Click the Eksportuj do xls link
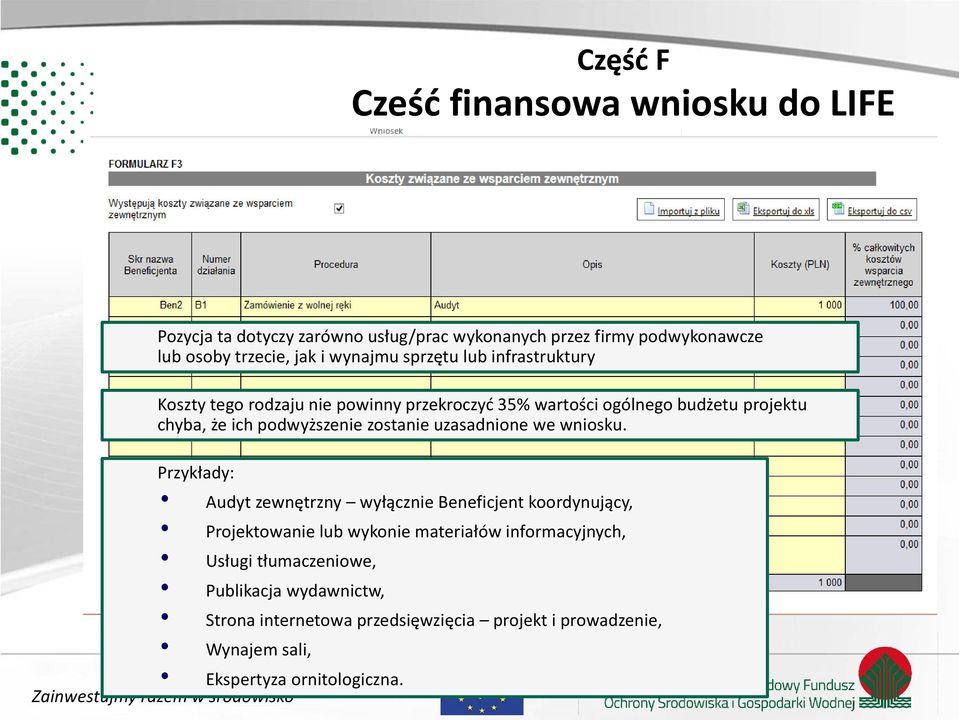Viewport: 960px width, 720px height. coord(783,211)
